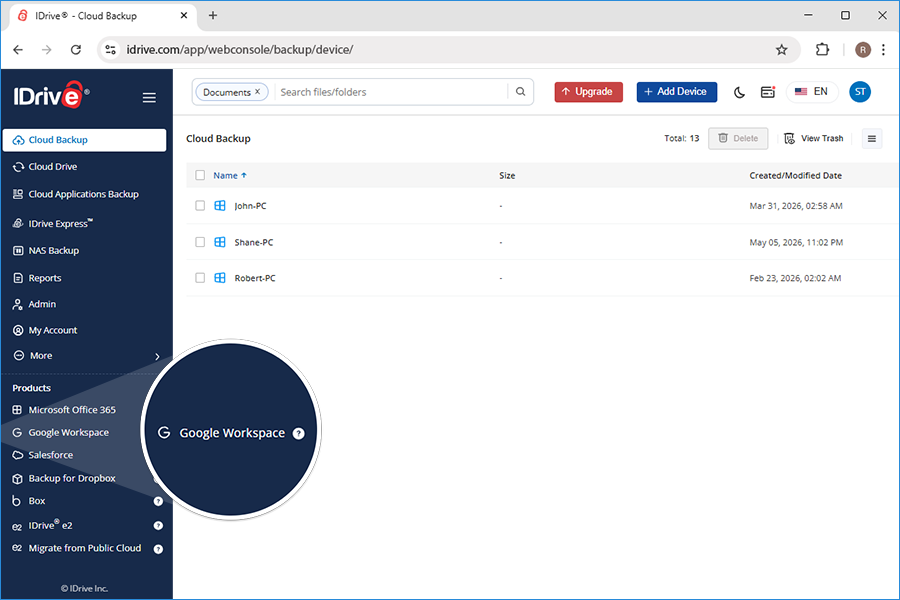The image size is (900, 600).
Task: Reload the page in browser
Action: [x=76, y=50]
